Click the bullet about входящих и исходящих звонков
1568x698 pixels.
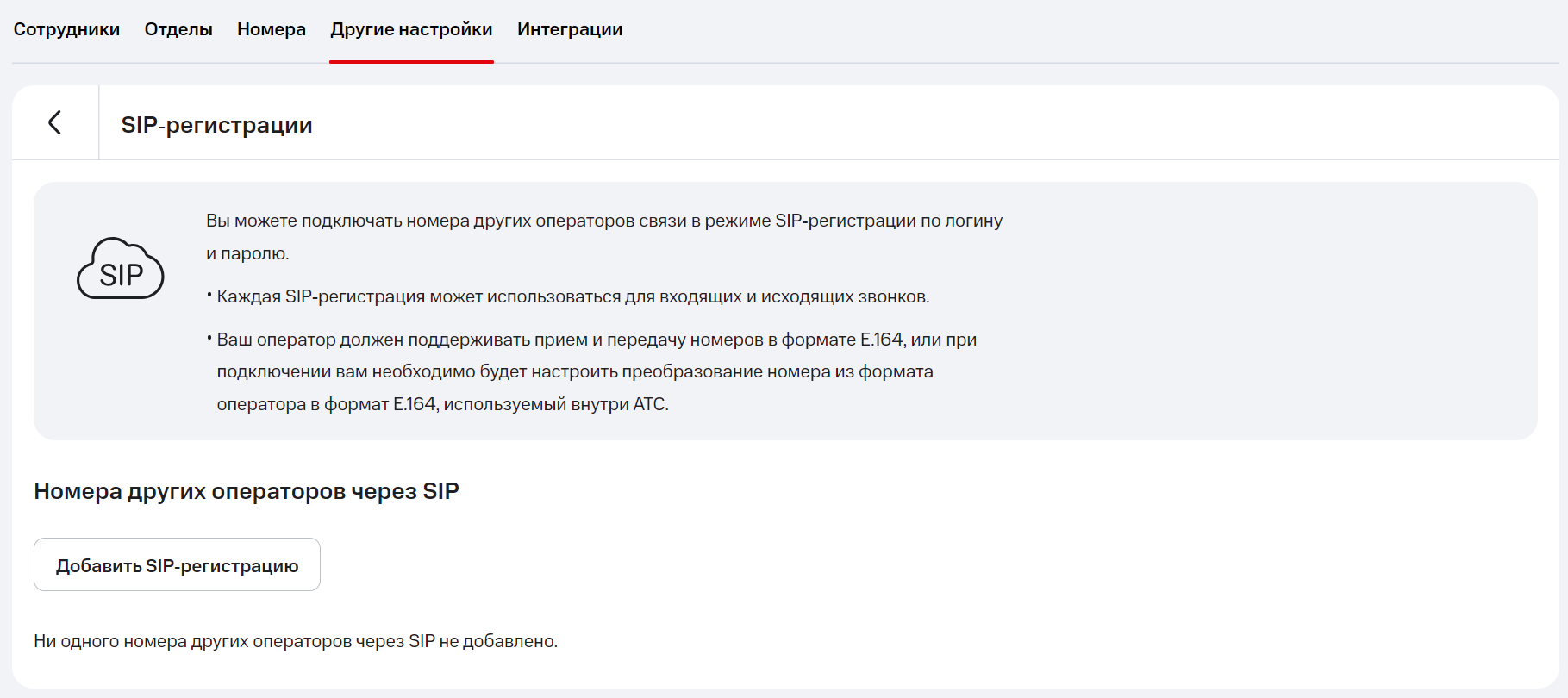572,296
